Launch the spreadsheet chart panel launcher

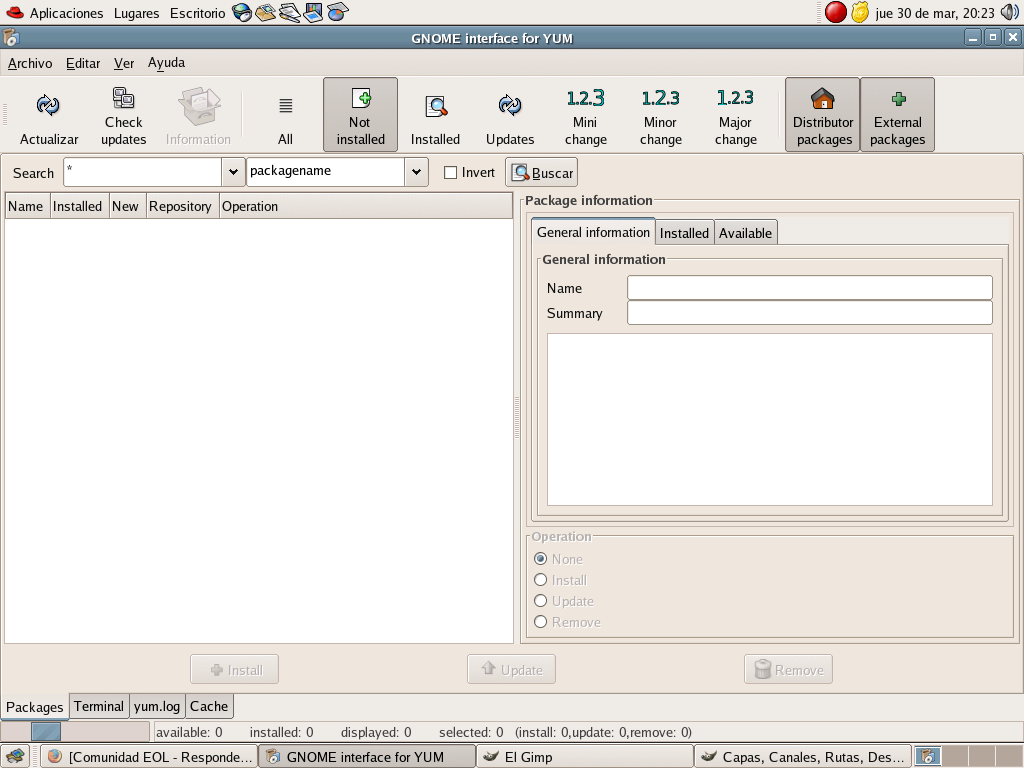(338, 12)
